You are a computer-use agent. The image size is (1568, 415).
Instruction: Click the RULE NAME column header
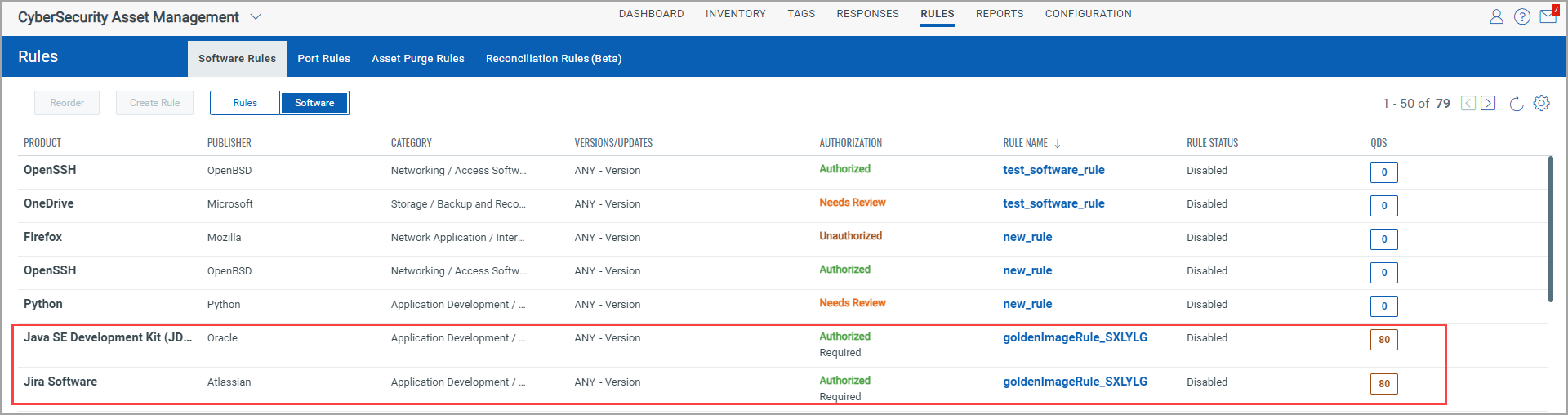[x=1025, y=143]
